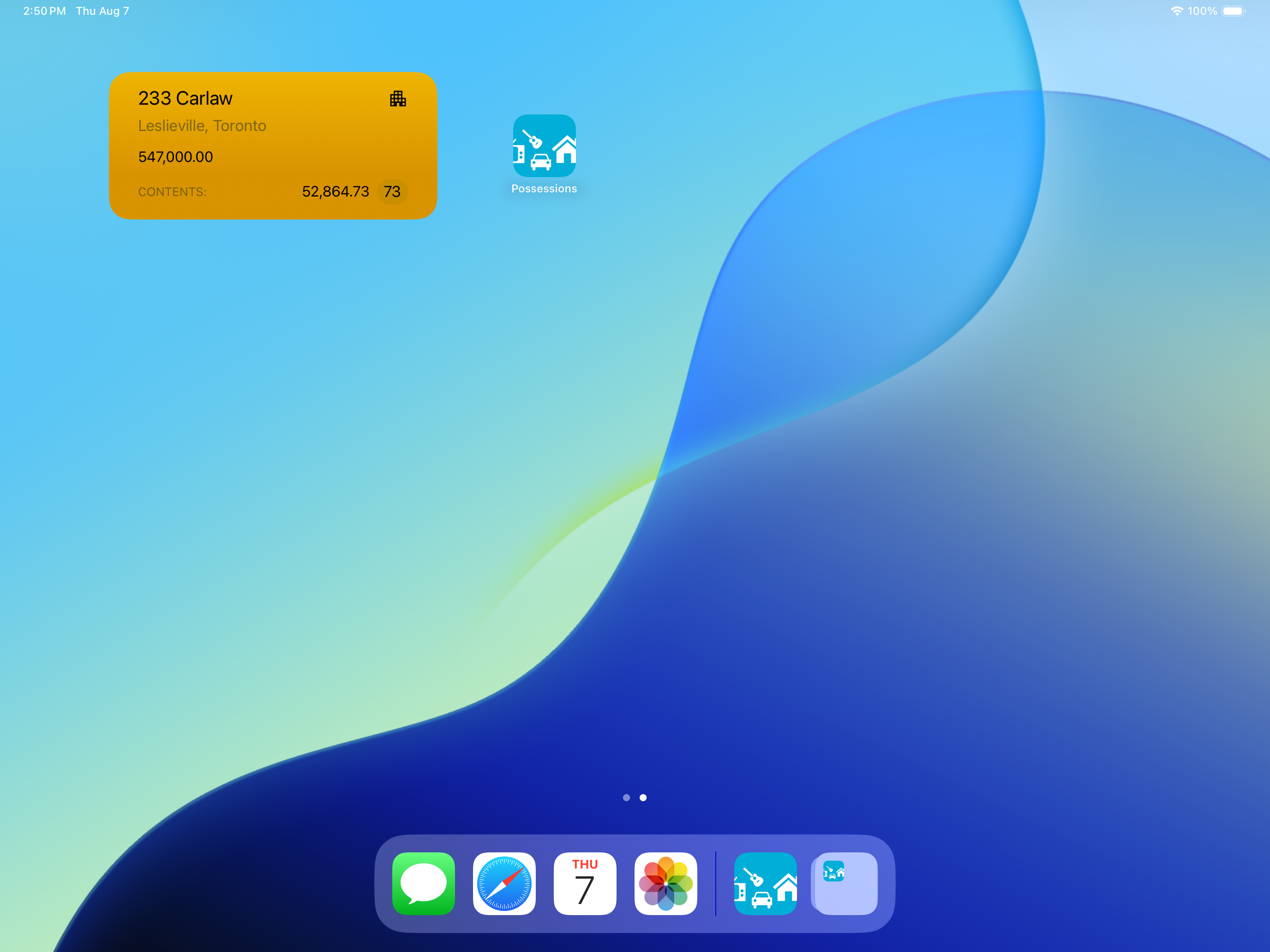Tap the Leslieville, Toronto location text
Screen dimensions: 1270x952
point(202,125)
